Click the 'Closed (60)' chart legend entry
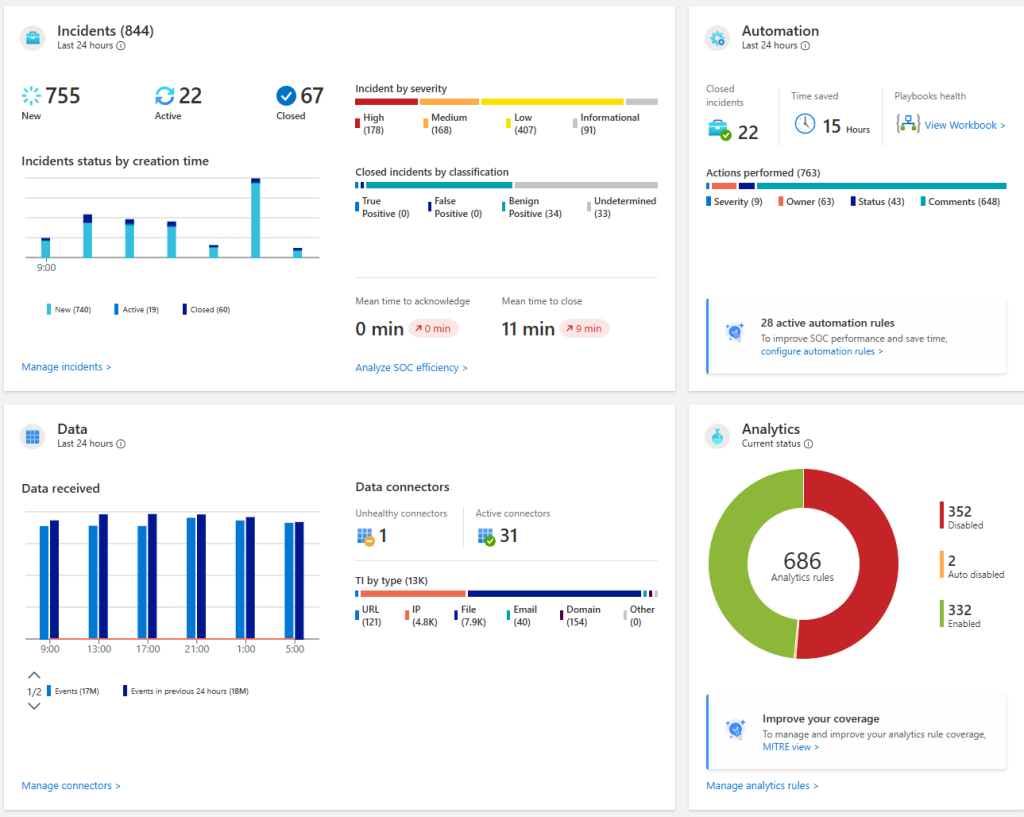Screen dimensions: 1024x817 click(x=206, y=310)
